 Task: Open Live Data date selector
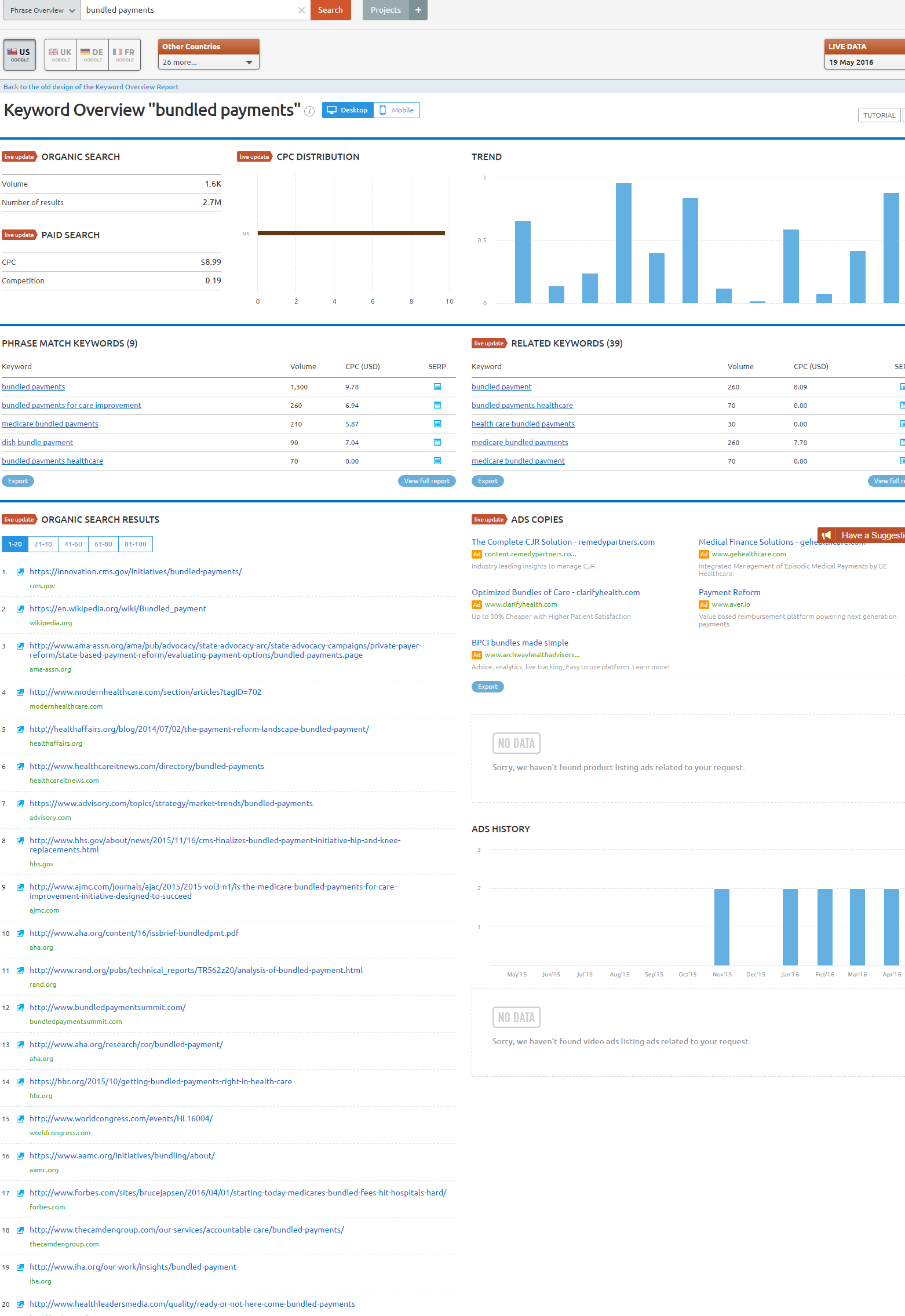[864, 62]
